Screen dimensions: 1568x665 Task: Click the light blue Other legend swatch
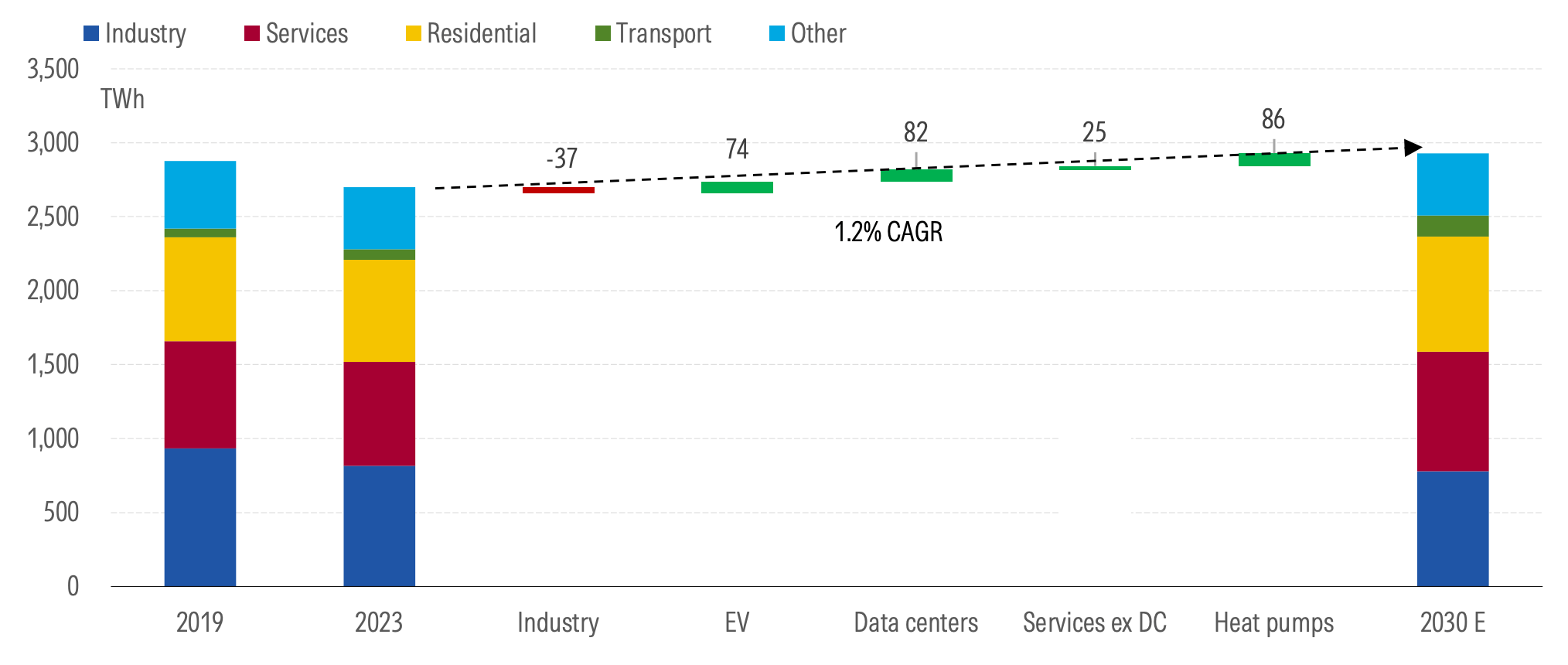click(777, 34)
